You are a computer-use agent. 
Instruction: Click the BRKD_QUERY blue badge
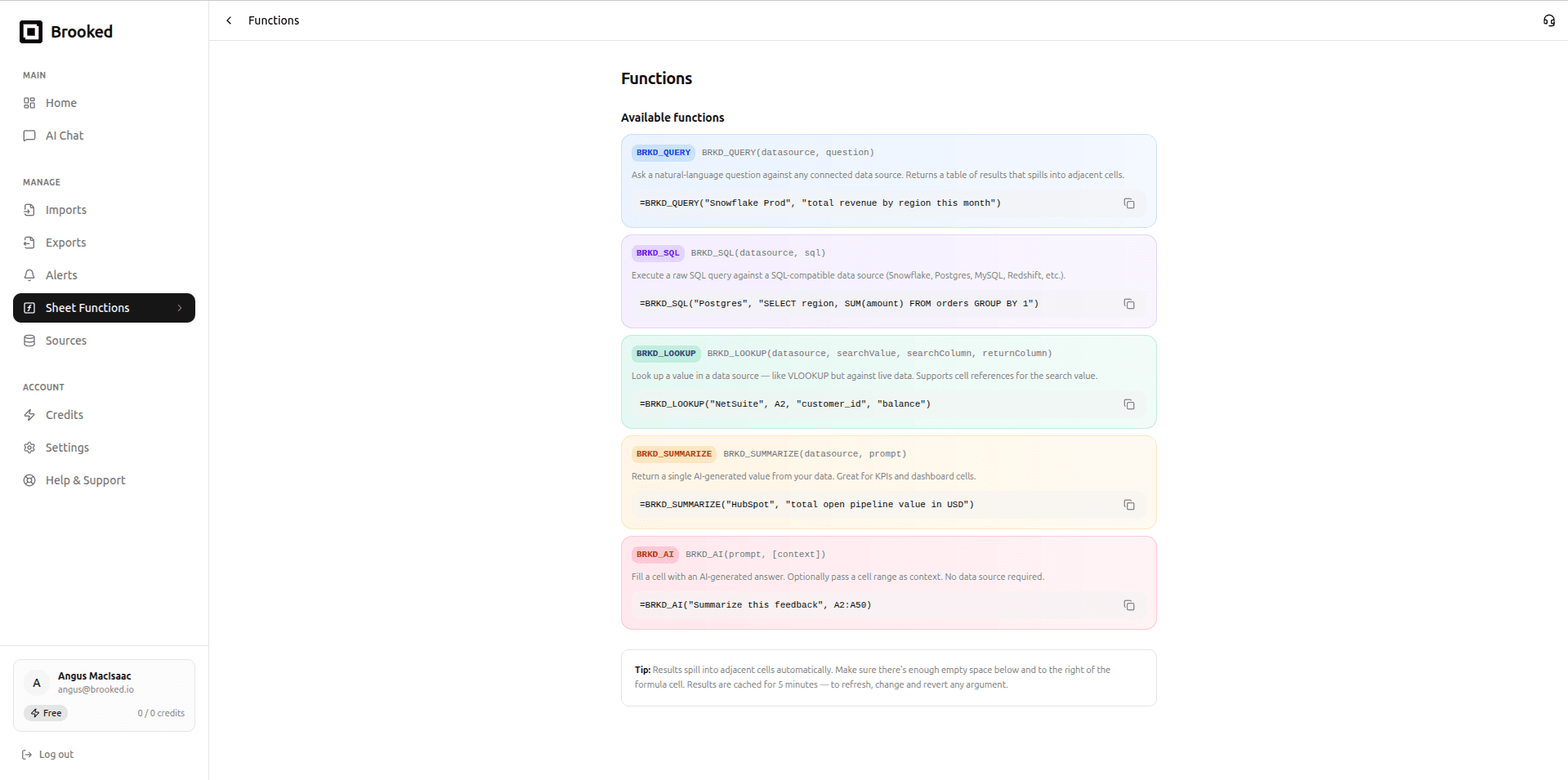(x=663, y=153)
